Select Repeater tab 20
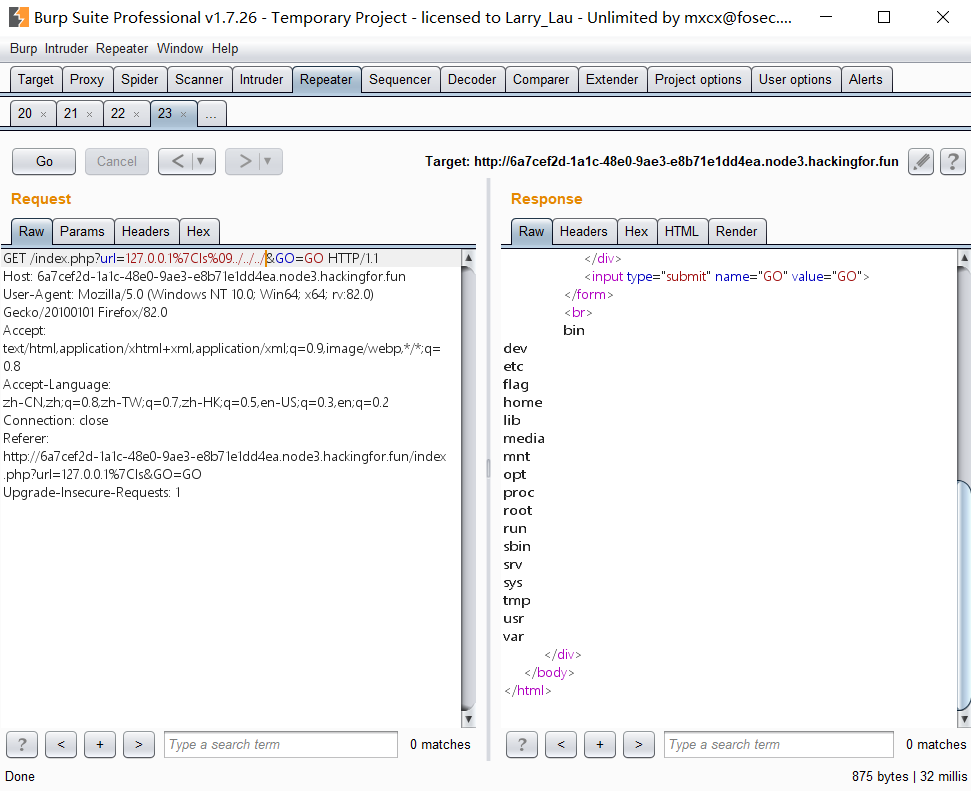 [25, 114]
